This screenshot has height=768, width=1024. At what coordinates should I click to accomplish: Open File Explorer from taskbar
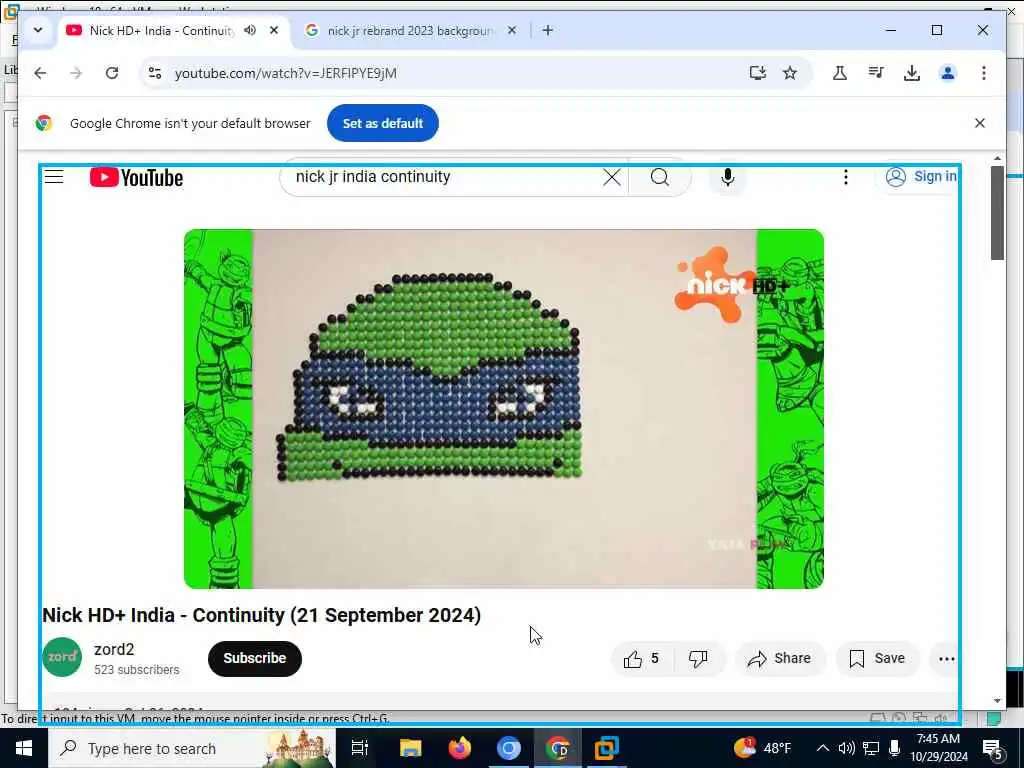(x=411, y=748)
